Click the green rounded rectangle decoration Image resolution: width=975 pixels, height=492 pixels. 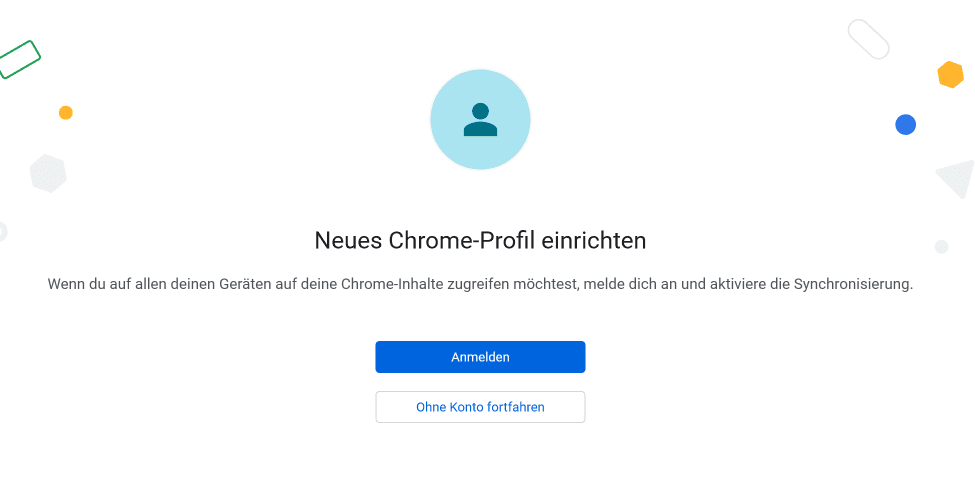(x=19, y=60)
